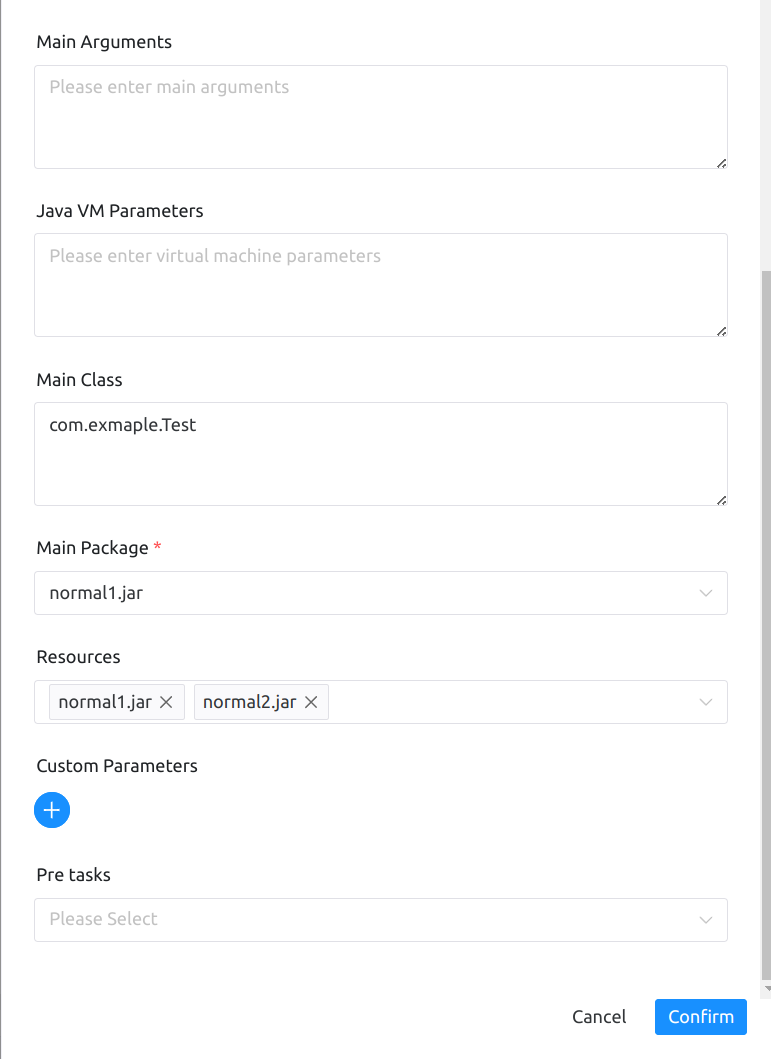Focus the Java VM Parameters text area
Viewport: 771px width, 1059px height.
380,285
